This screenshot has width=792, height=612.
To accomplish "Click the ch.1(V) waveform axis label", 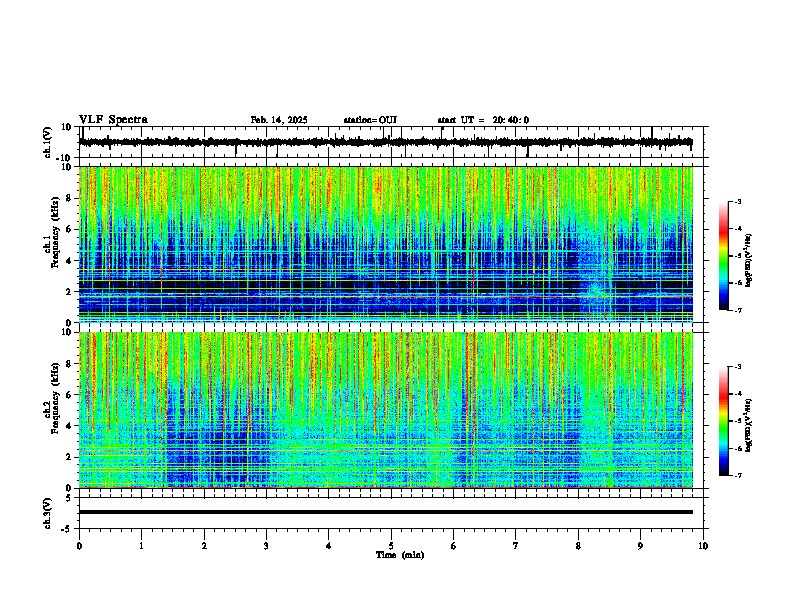I will pyautogui.click(x=48, y=142).
